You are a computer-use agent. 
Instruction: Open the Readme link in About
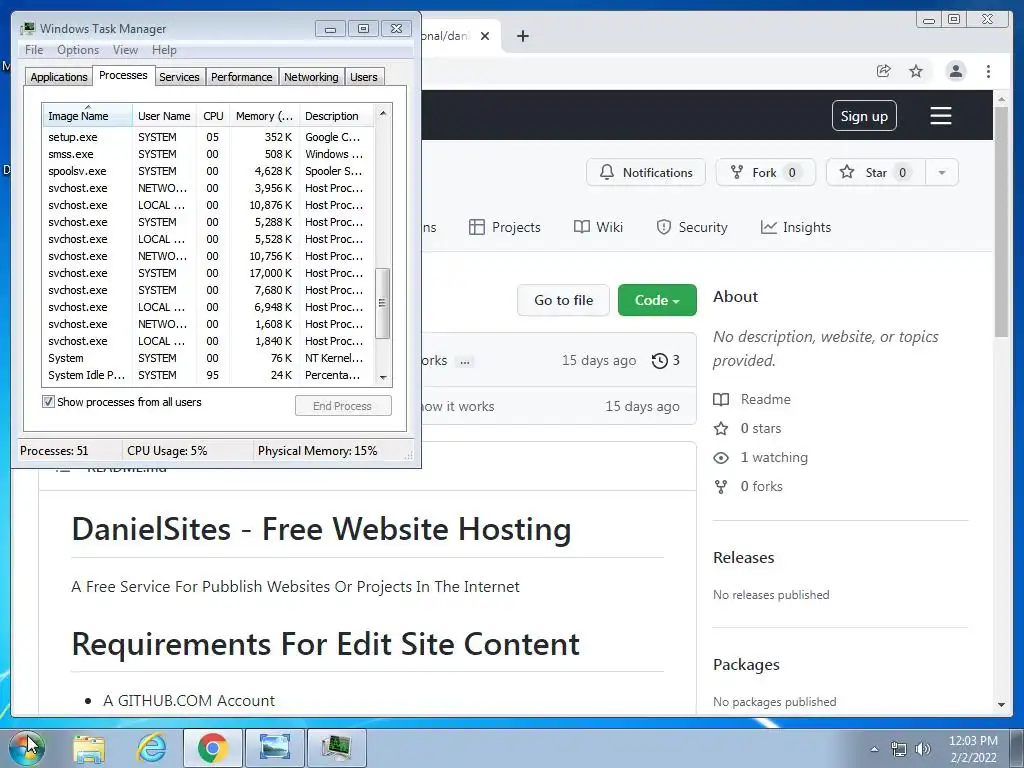[x=752, y=399]
